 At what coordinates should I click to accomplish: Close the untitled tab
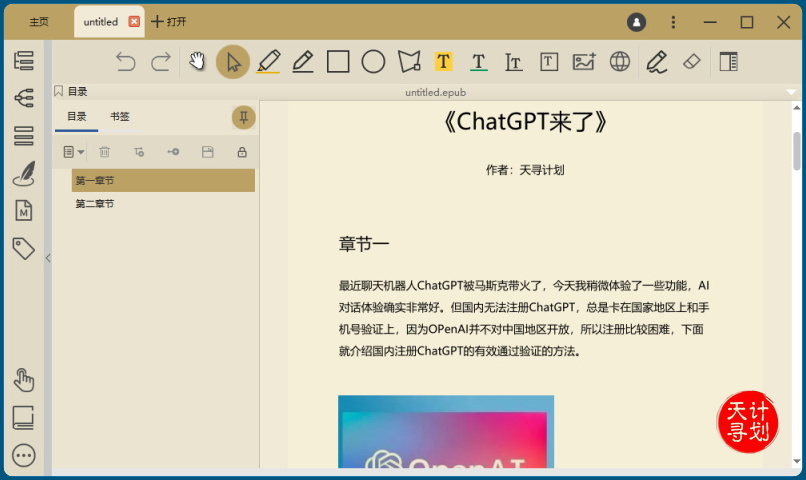[134, 22]
